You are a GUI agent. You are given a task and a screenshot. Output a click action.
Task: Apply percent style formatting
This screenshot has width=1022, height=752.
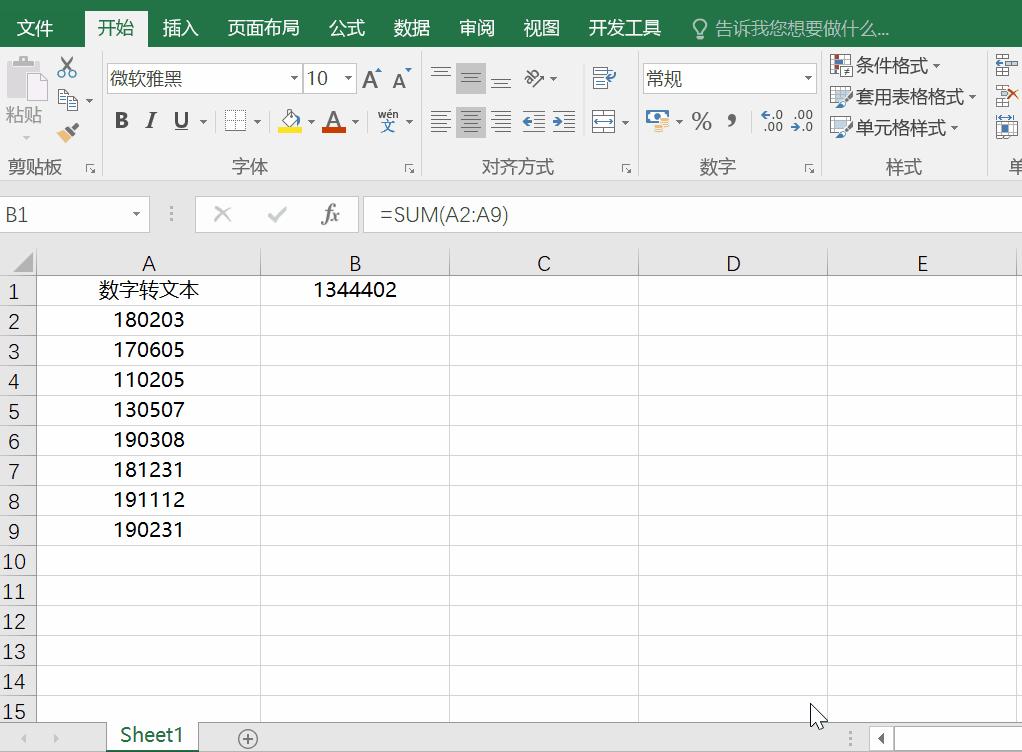click(x=702, y=122)
